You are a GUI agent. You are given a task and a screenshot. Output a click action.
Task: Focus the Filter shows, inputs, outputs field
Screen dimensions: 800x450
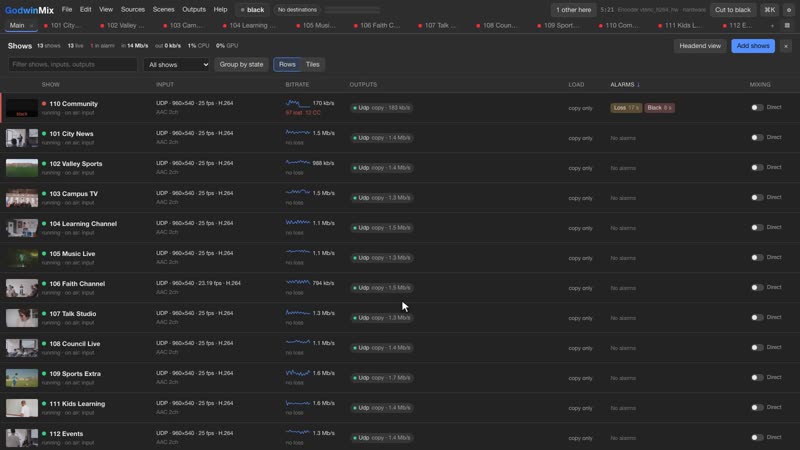pyautogui.click(x=72, y=64)
